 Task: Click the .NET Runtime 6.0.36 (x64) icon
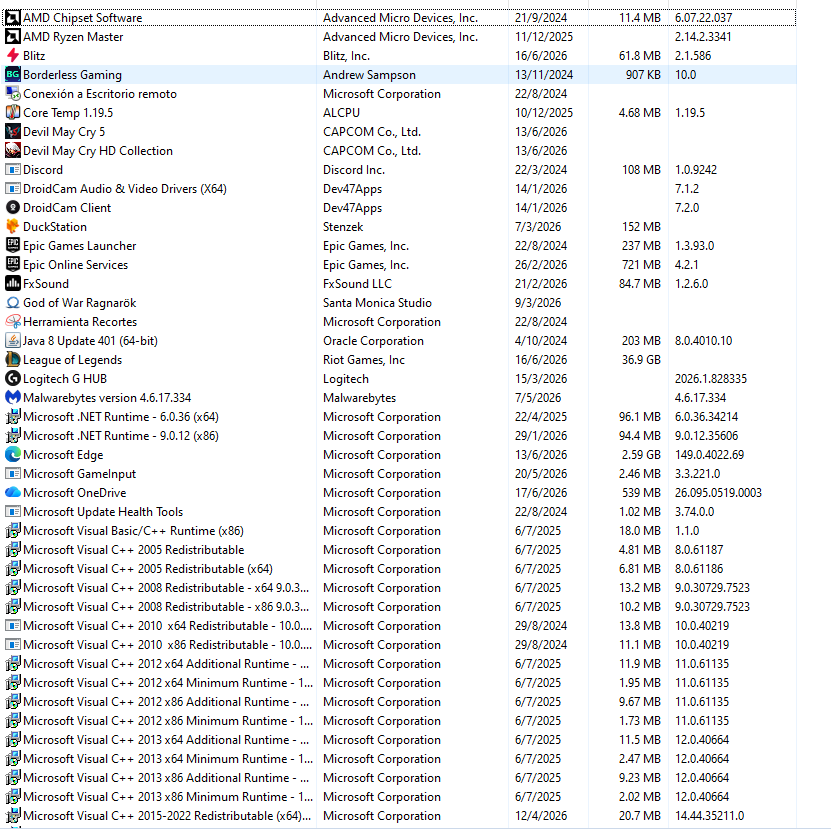point(13,417)
